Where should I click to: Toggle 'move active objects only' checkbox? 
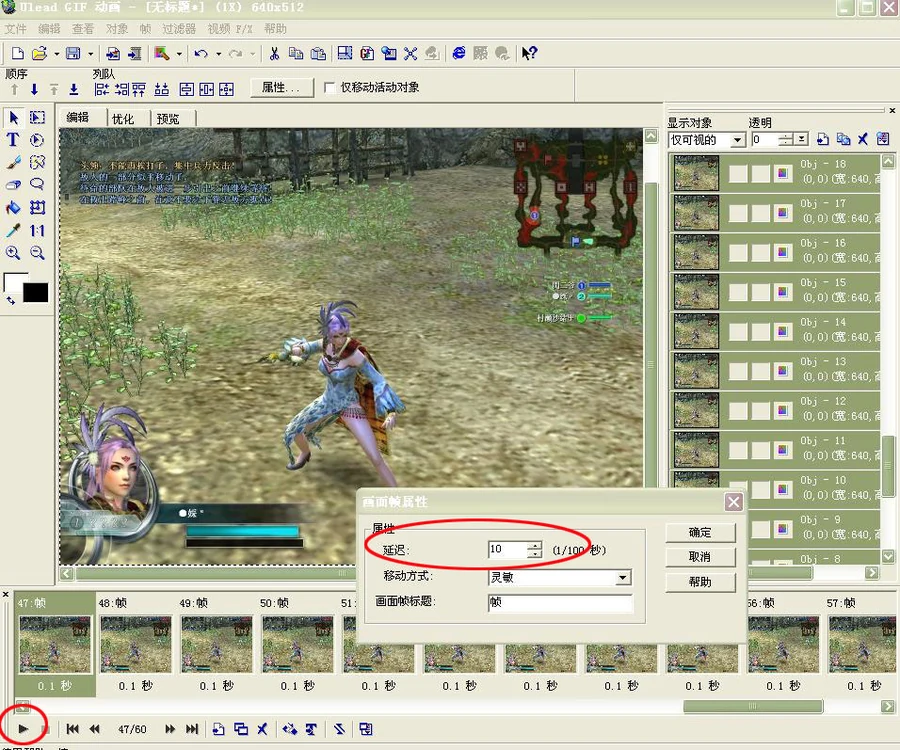[330, 88]
